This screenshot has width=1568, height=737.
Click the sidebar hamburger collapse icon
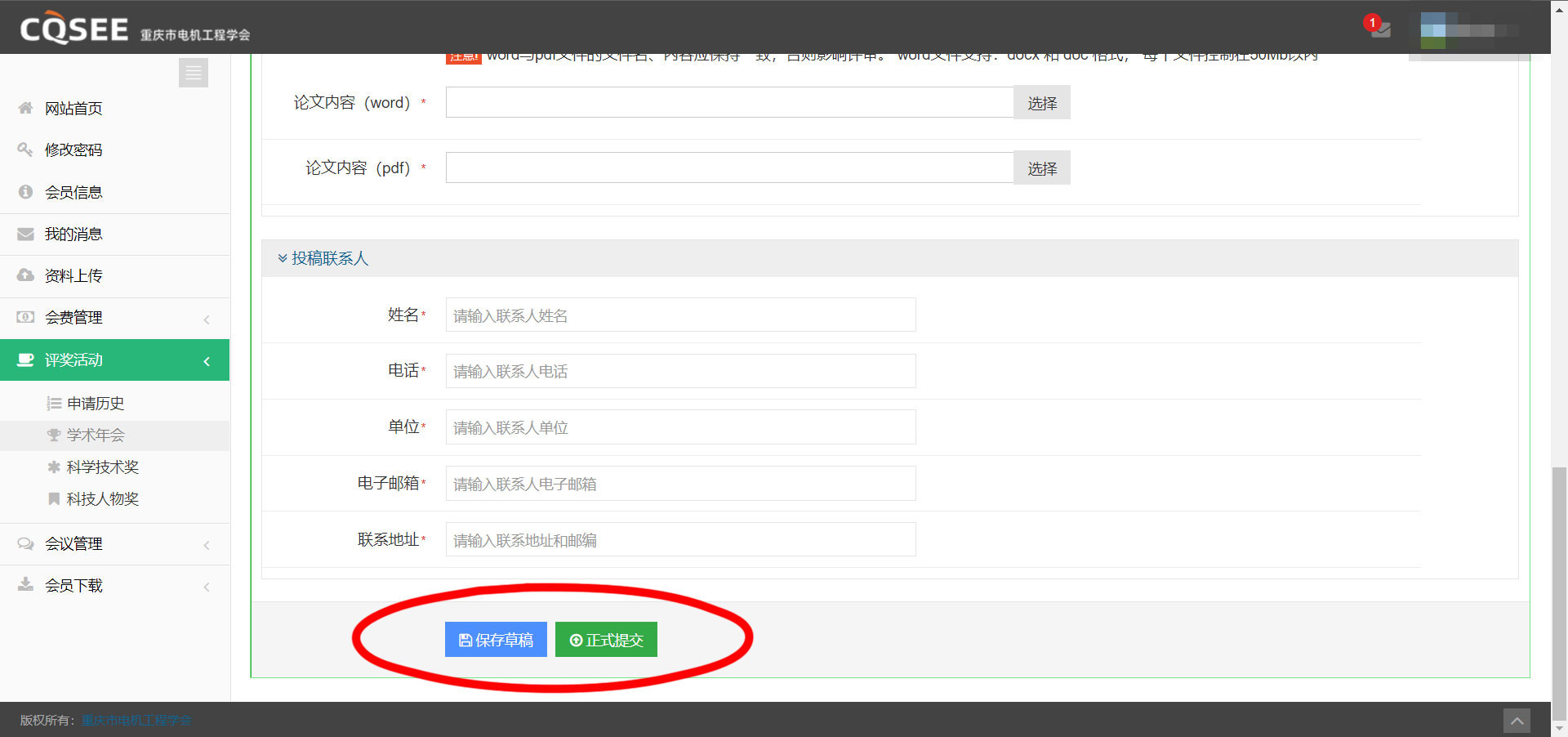[x=194, y=73]
